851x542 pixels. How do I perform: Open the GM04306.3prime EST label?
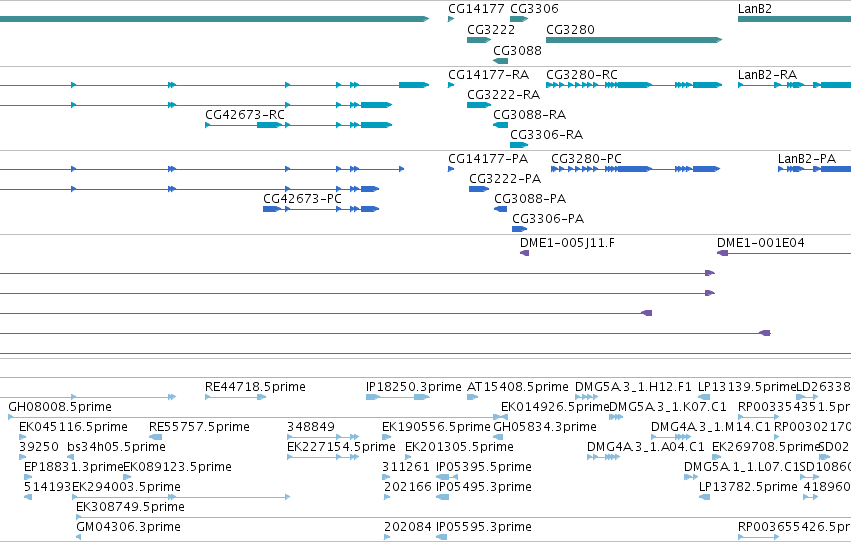tap(128, 527)
